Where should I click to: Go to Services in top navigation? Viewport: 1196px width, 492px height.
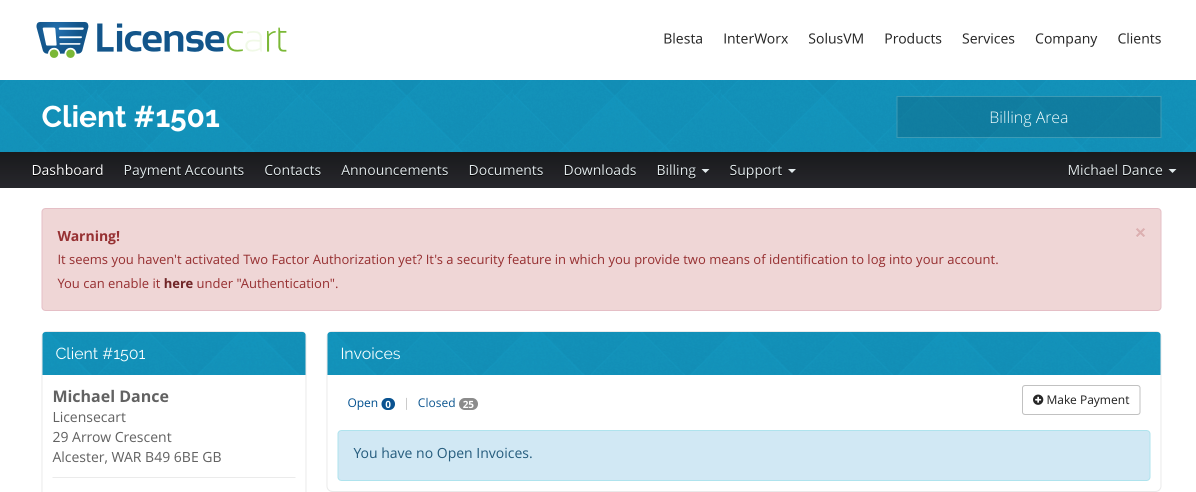click(988, 39)
